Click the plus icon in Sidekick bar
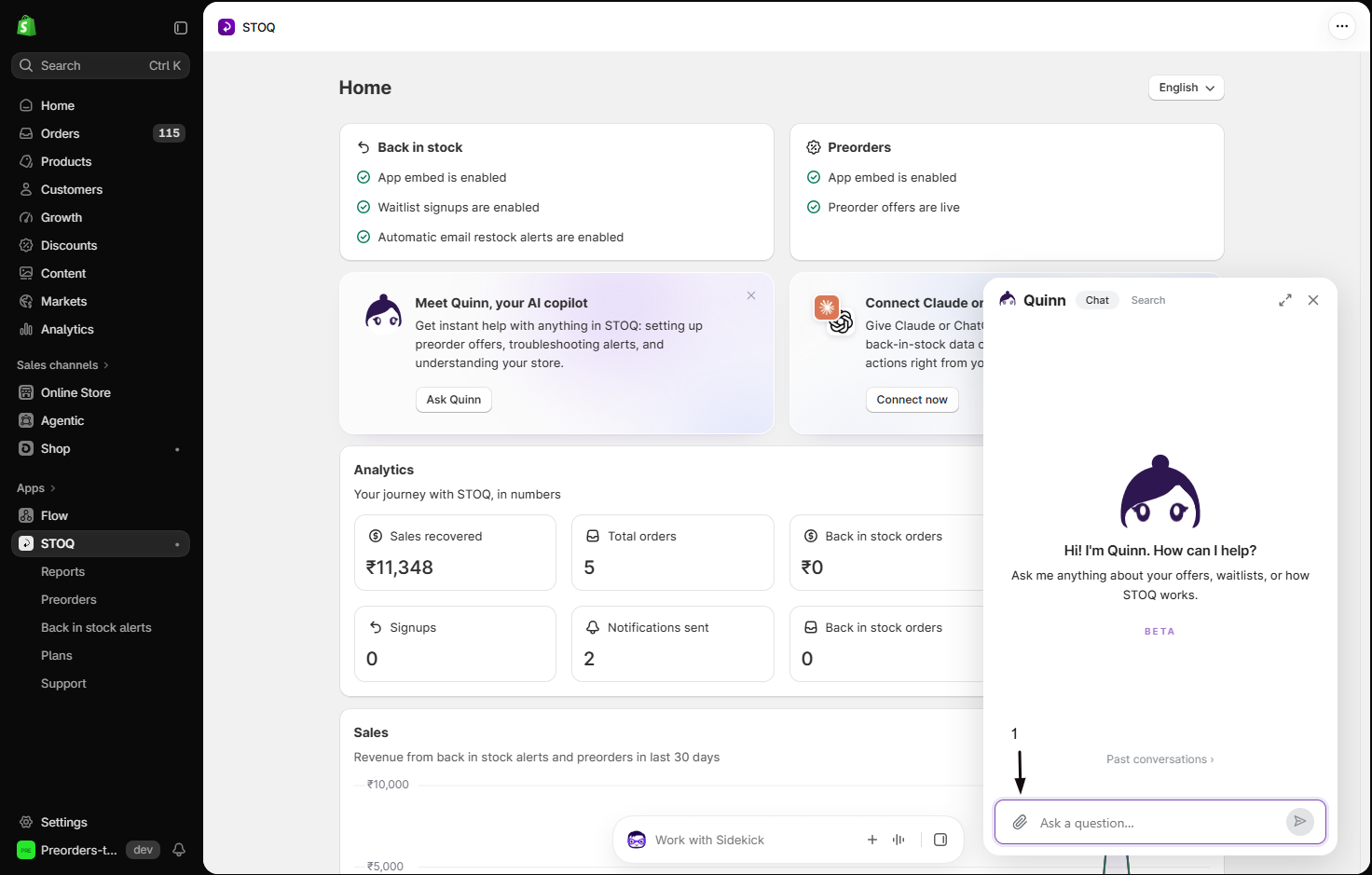This screenshot has height=875, width=1372. click(872, 840)
